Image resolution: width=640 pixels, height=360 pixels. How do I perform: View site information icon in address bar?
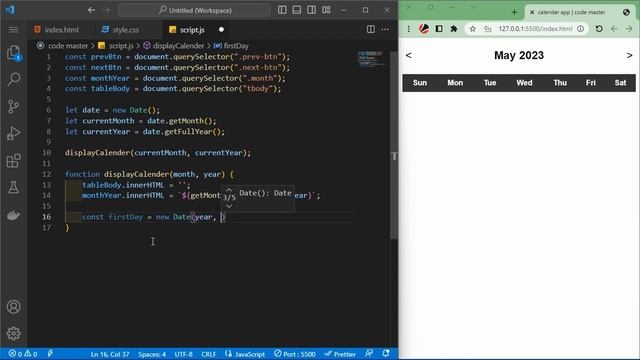click(580, 29)
